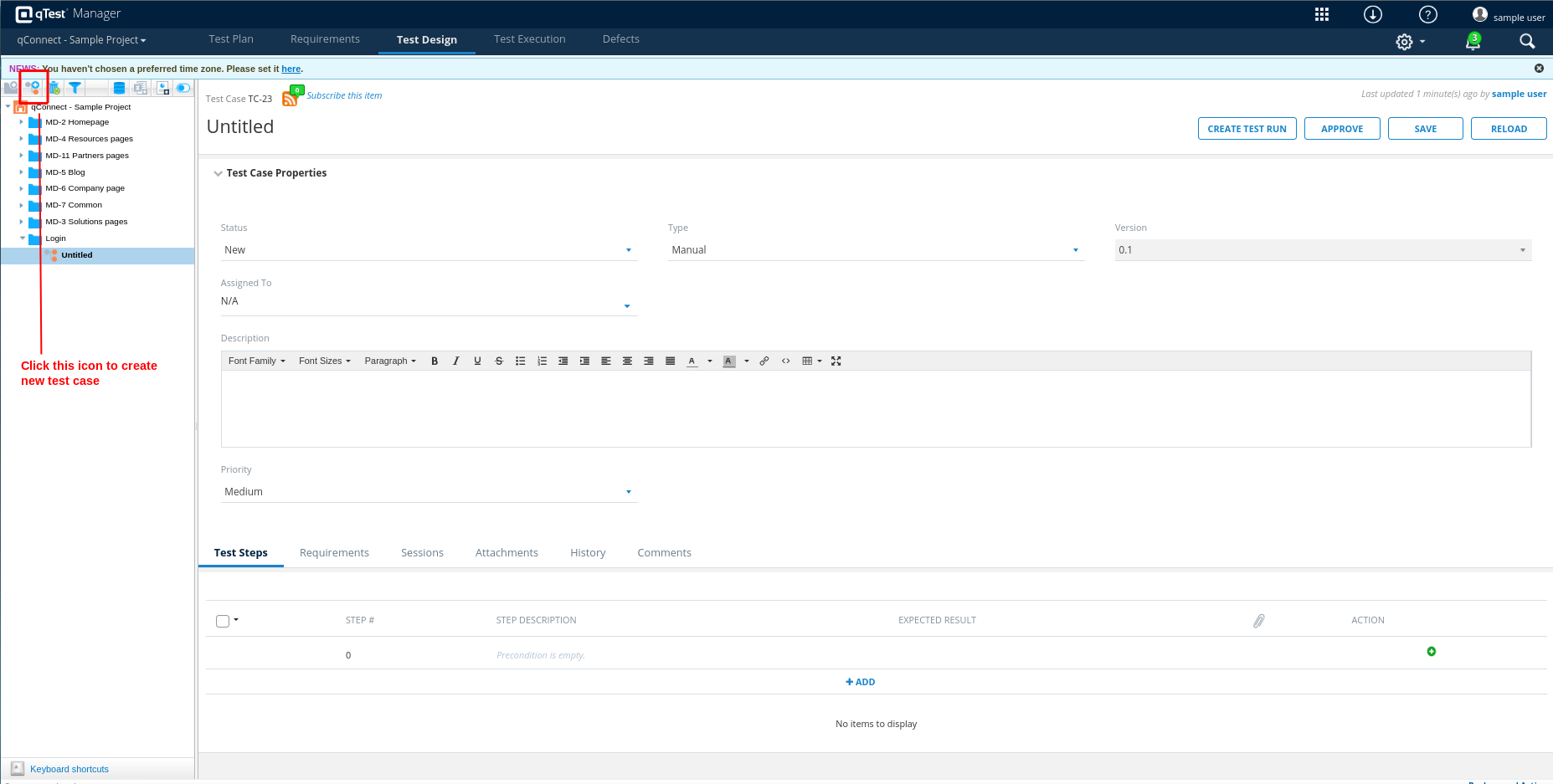Click the create new test case icon

pyautogui.click(x=33, y=88)
